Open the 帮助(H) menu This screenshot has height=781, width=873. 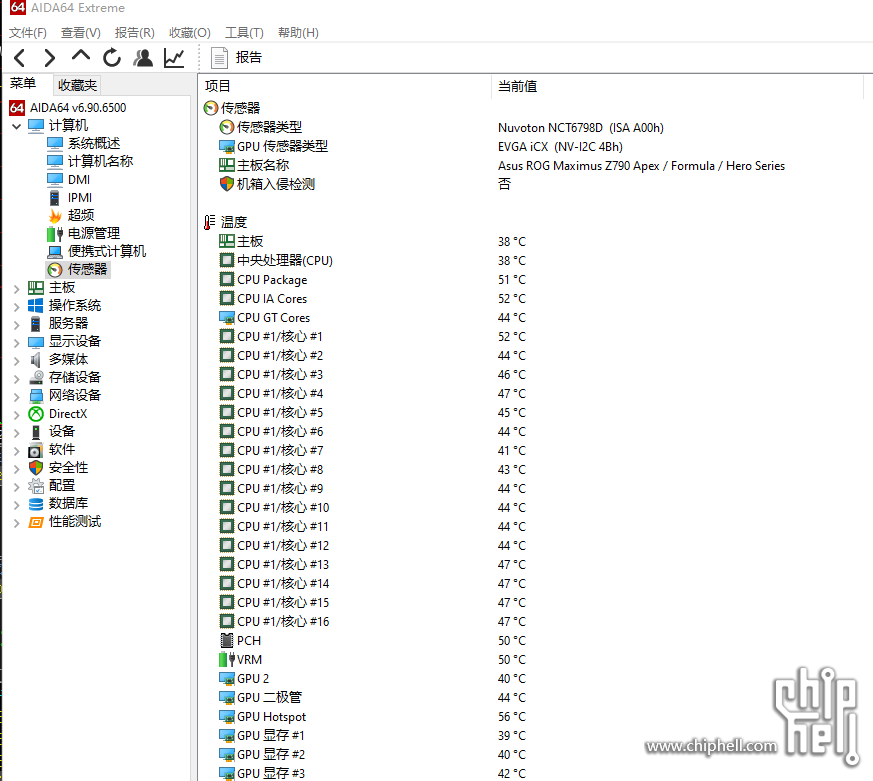tap(298, 33)
